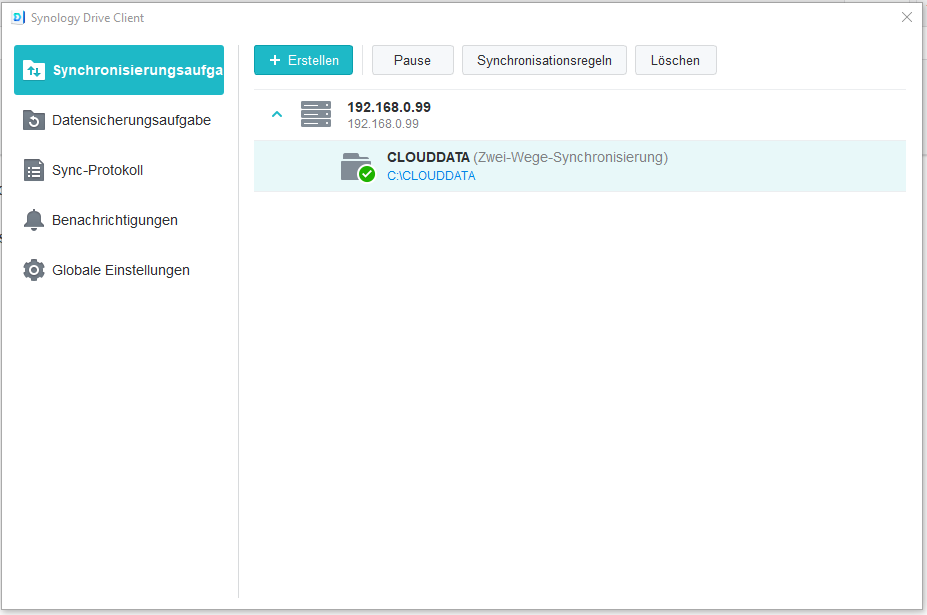The width and height of the screenshot is (927, 615).
Task: Collapse the 192.168.0.99 server entry chevron
Action: coord(277,114)
